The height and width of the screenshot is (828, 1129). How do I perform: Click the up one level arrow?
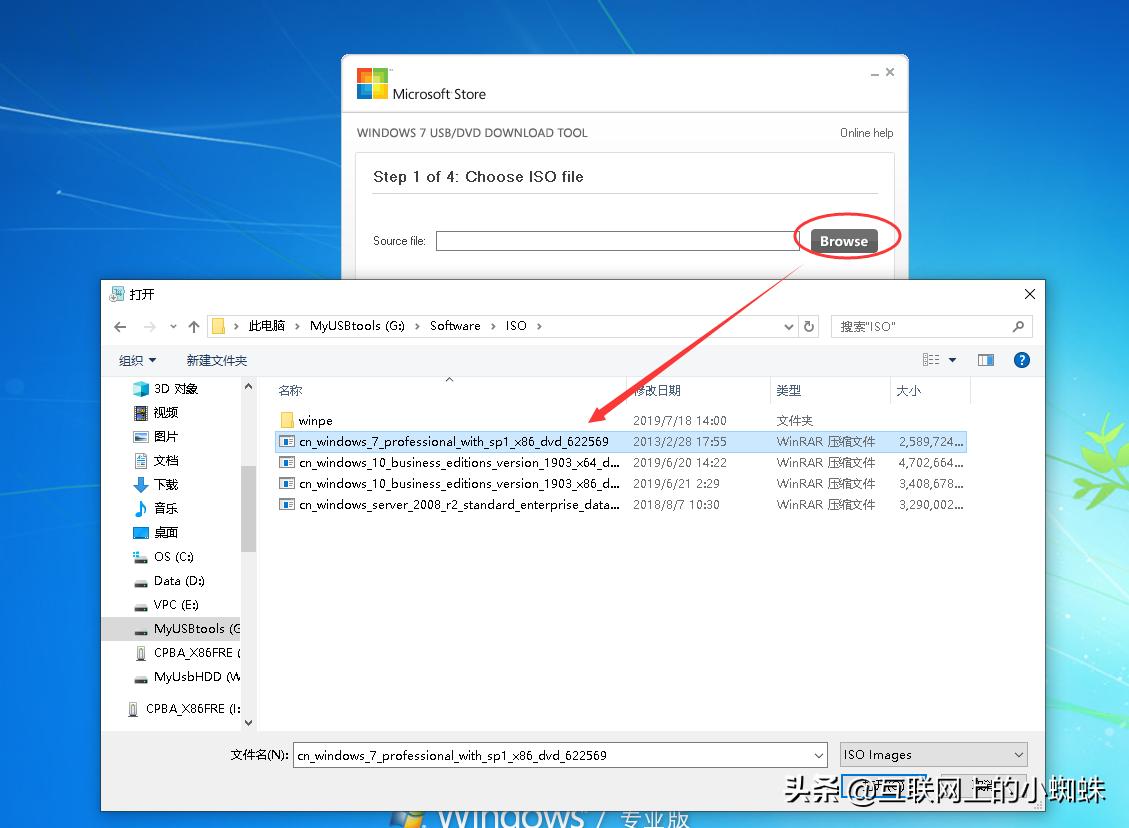click(x=194, y=326)
